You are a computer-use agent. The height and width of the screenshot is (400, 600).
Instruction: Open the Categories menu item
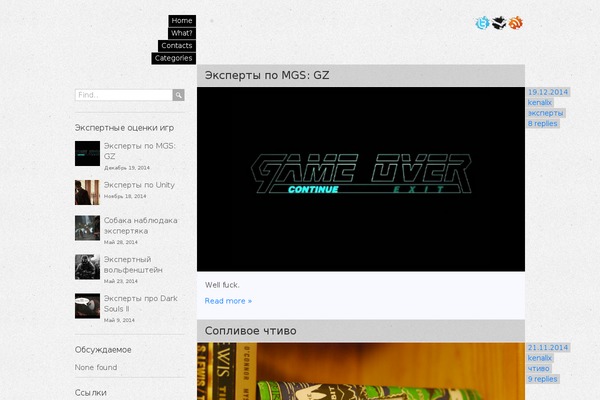tap(173, 58)
